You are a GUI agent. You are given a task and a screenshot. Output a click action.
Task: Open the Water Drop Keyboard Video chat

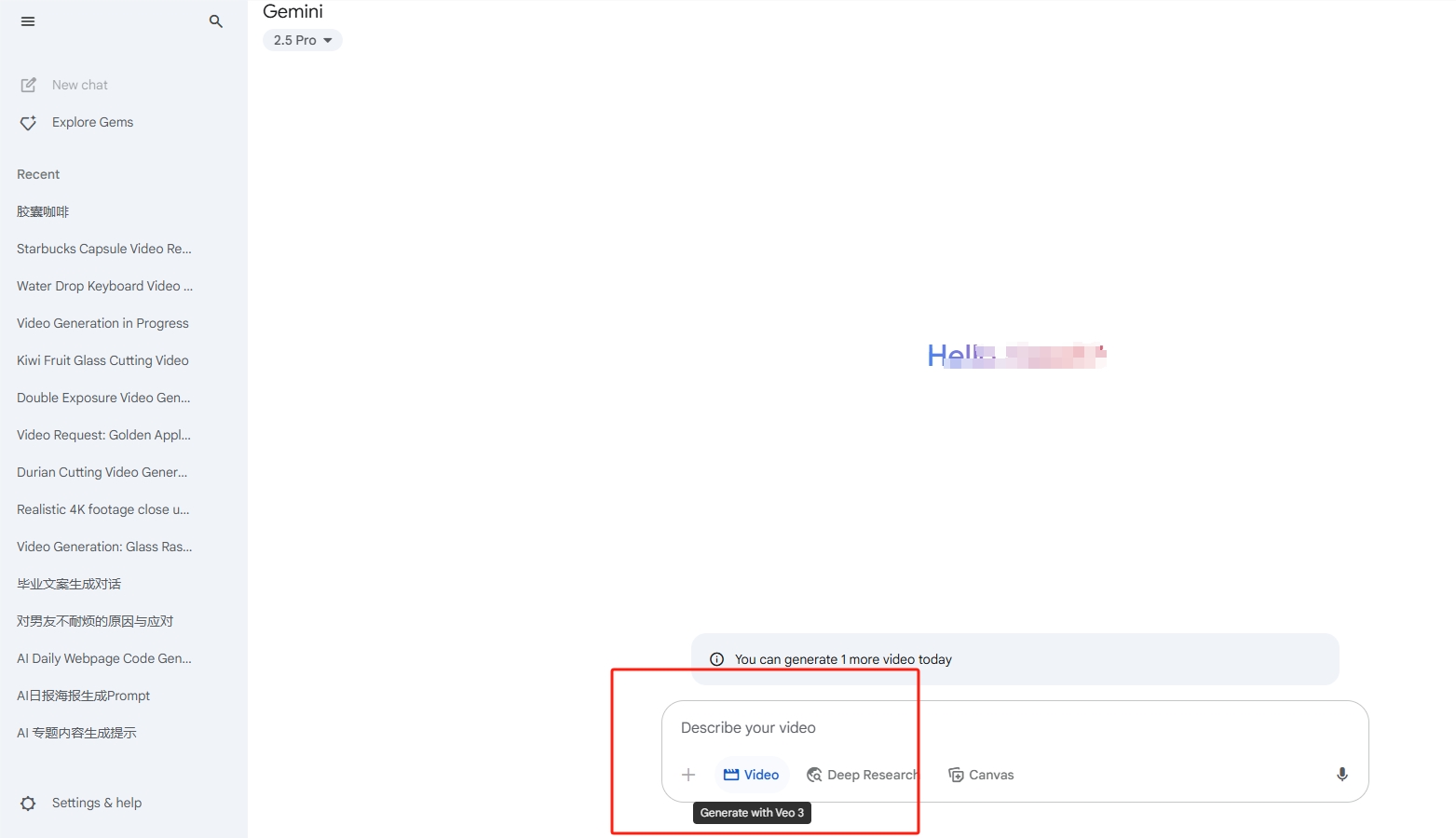[x=104, y=286]
